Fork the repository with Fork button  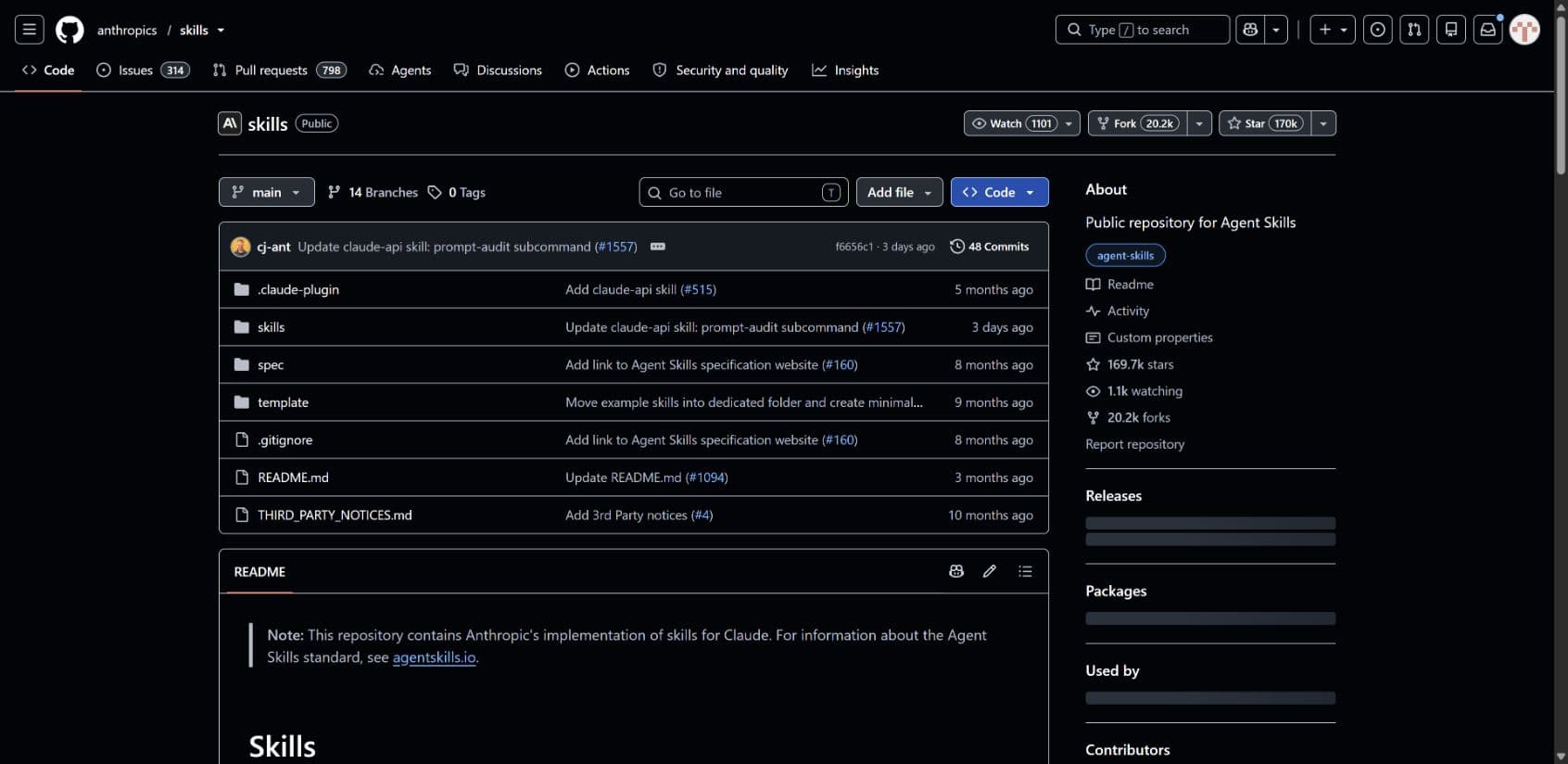pos(1138,123)
